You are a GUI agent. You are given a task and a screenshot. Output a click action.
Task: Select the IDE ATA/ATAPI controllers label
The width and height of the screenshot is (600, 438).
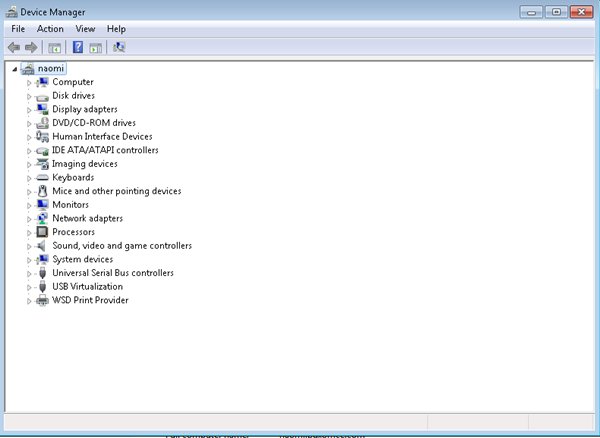[x=105, y=150]
